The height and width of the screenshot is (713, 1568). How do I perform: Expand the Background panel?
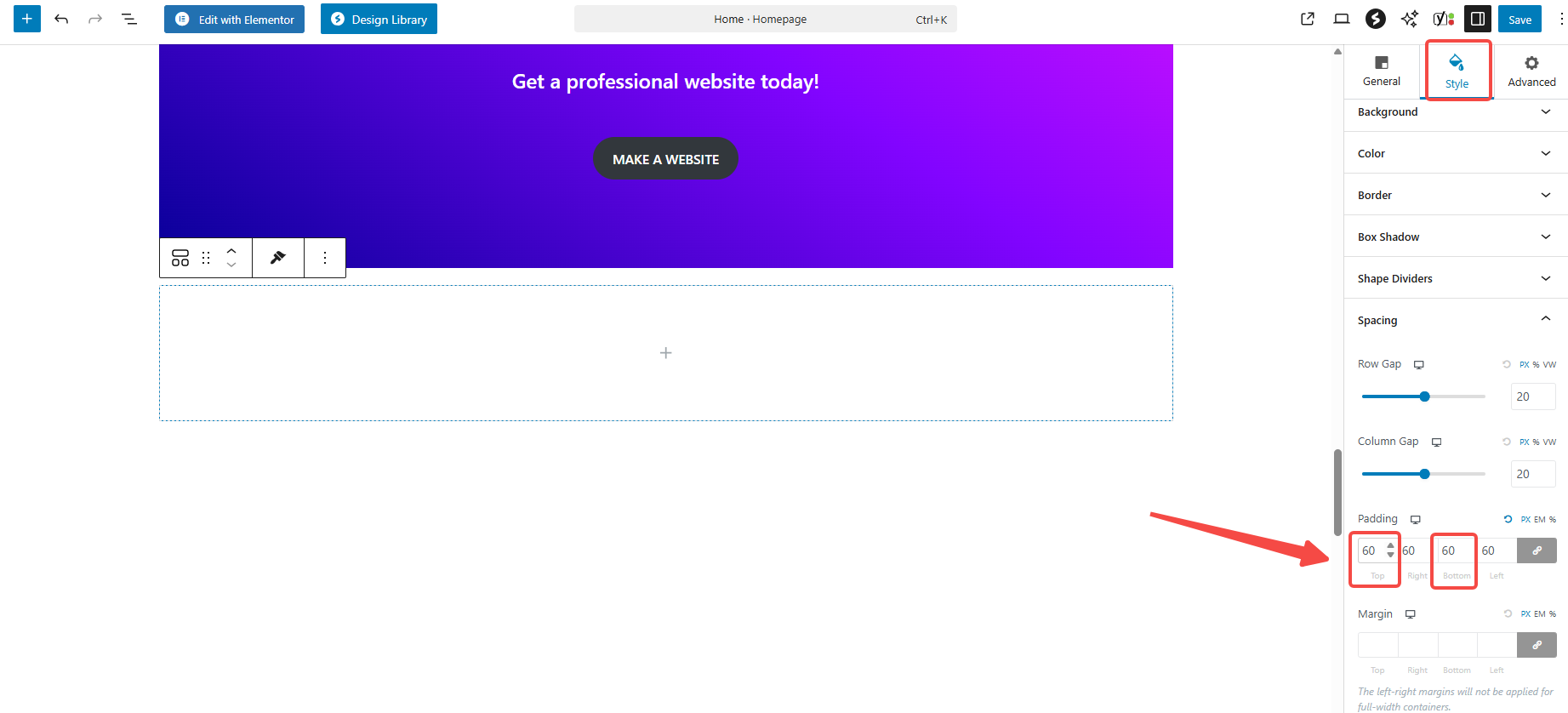[x=1456, y=111]
